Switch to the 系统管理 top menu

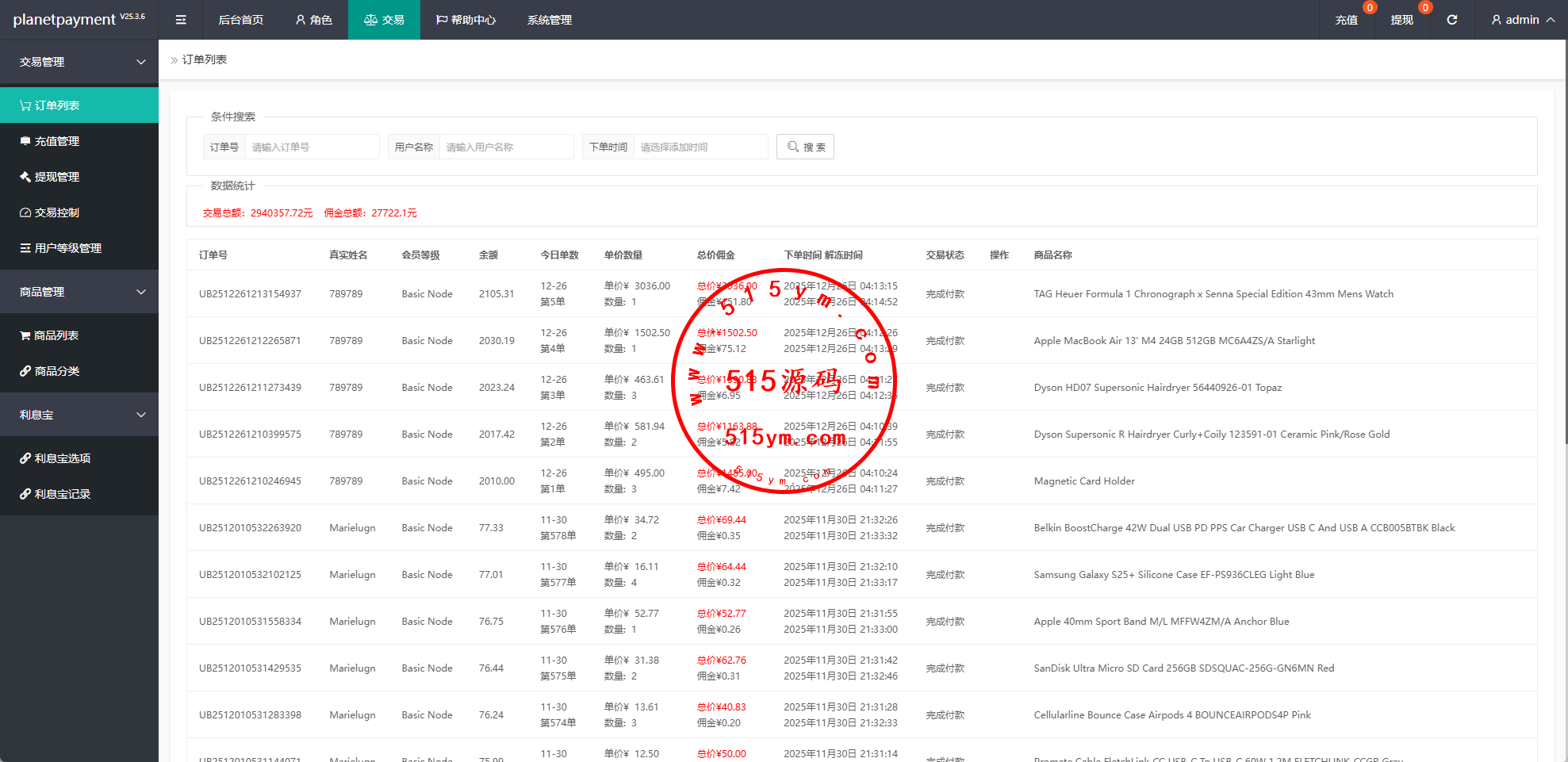click(549, 20)
